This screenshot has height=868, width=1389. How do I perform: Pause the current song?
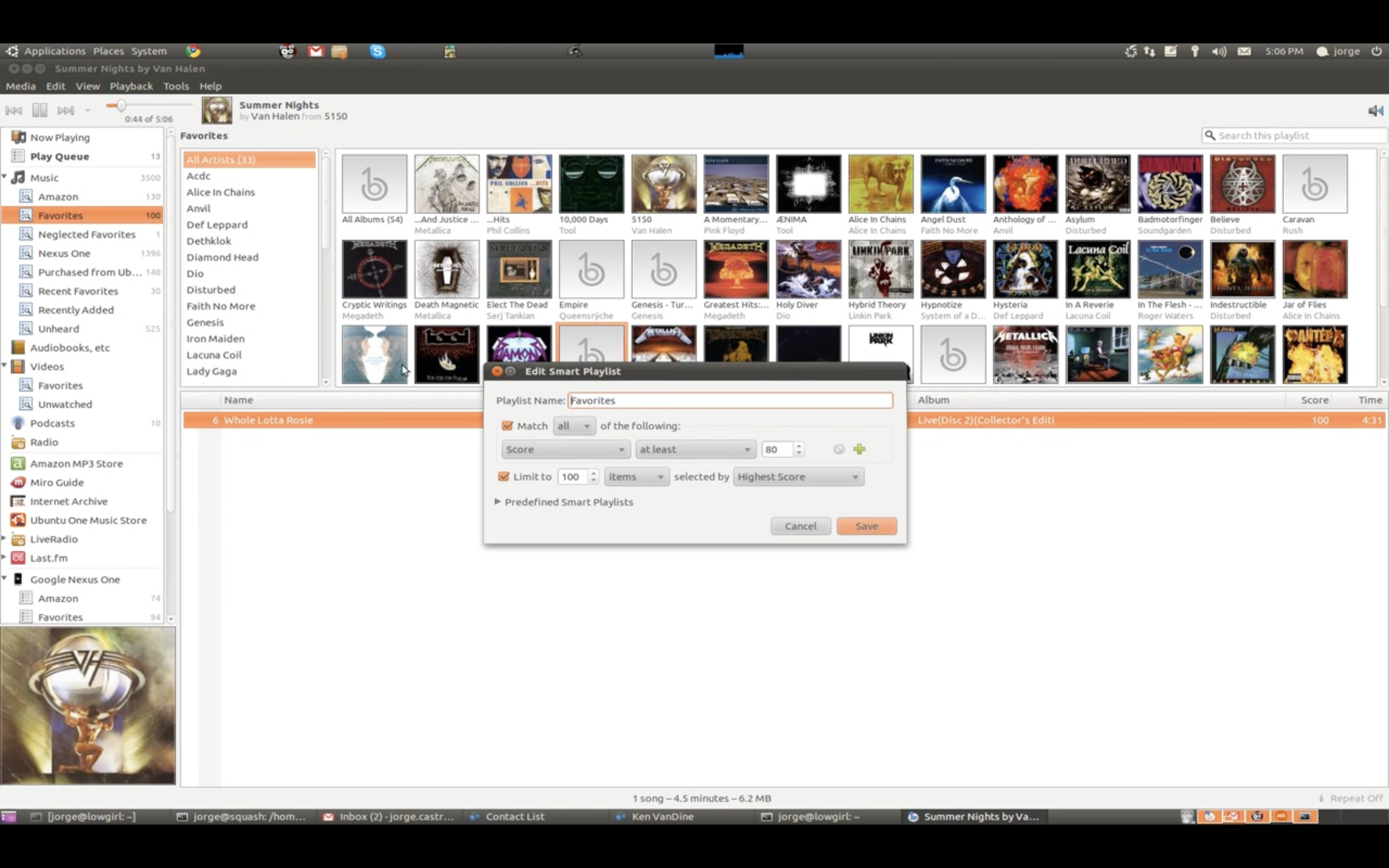pyautogui.click(x=40, y=110)
